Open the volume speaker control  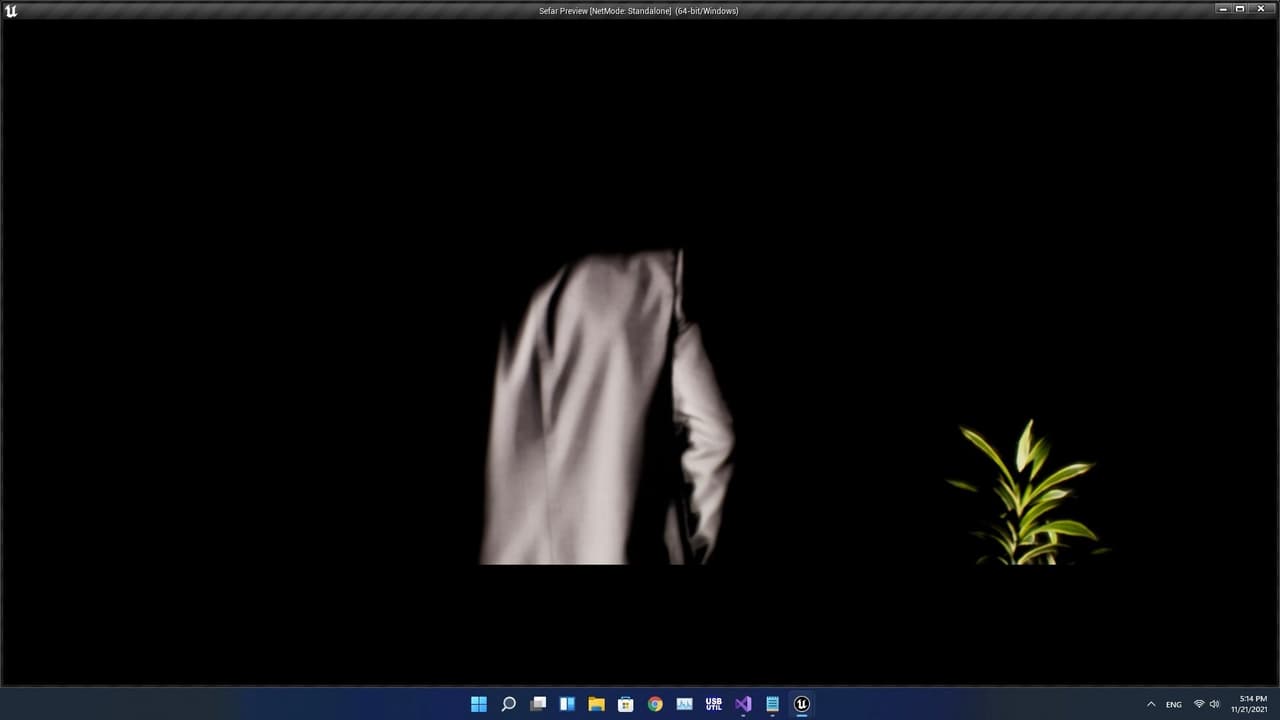click(x=1215, y=704)
